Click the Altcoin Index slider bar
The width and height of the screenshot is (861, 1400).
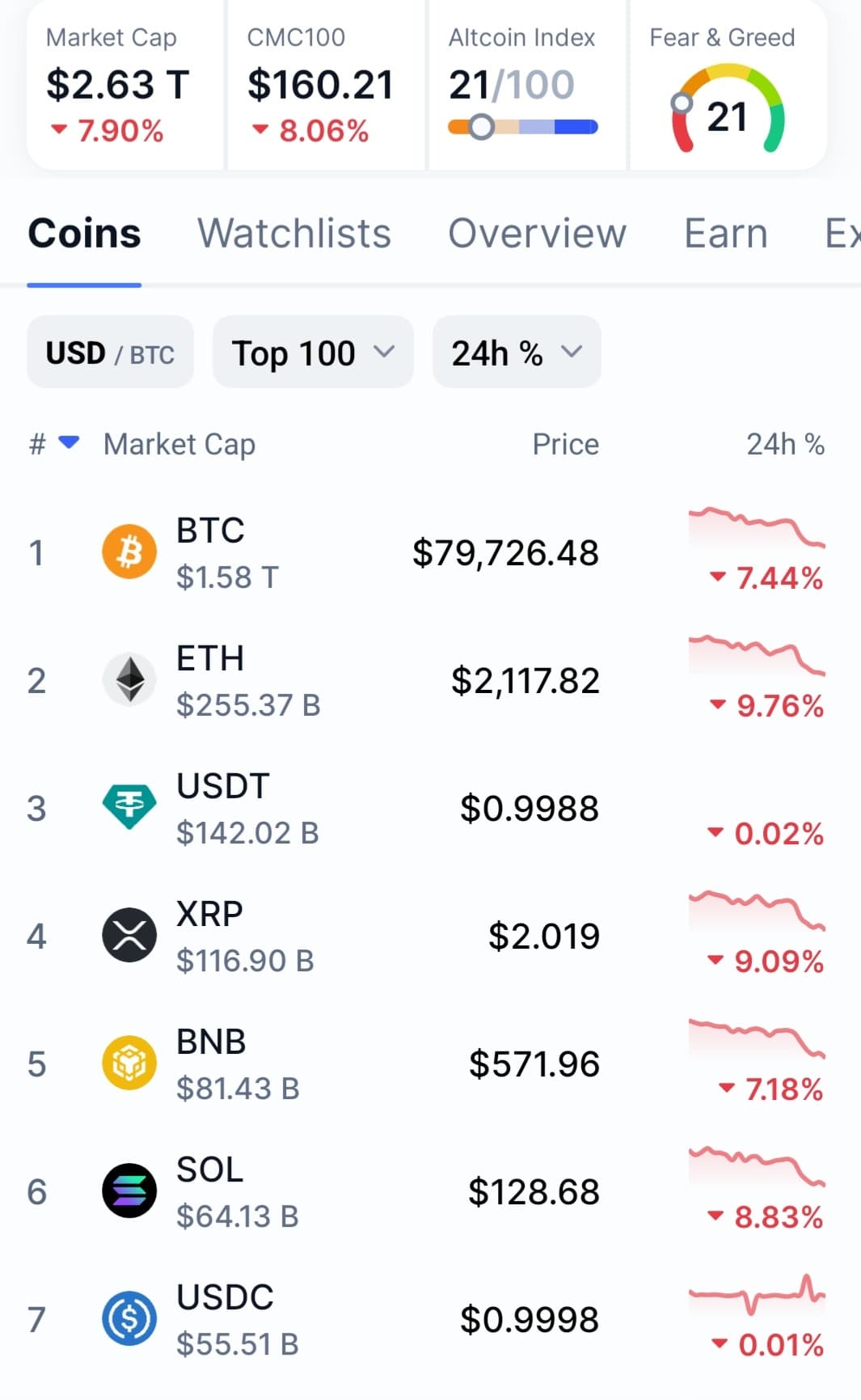(x=522, y=126)
